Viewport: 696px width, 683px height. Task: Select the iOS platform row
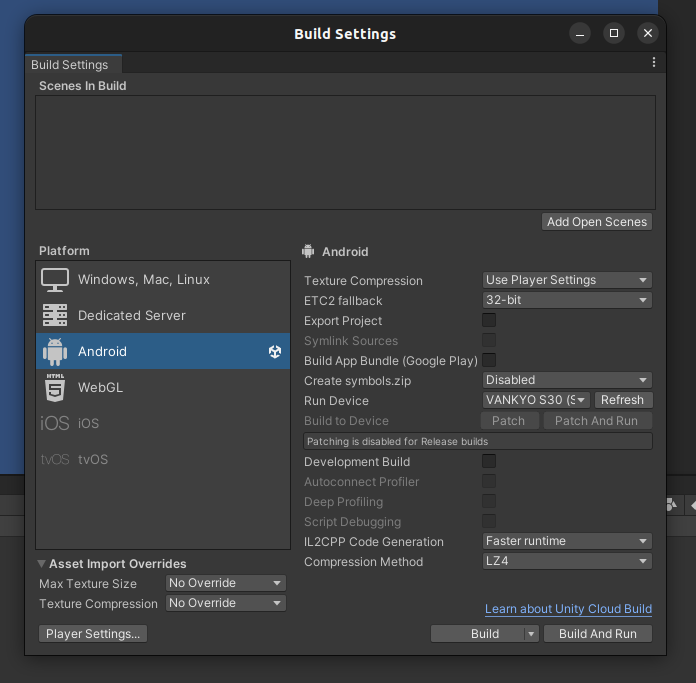pos(163,423)
